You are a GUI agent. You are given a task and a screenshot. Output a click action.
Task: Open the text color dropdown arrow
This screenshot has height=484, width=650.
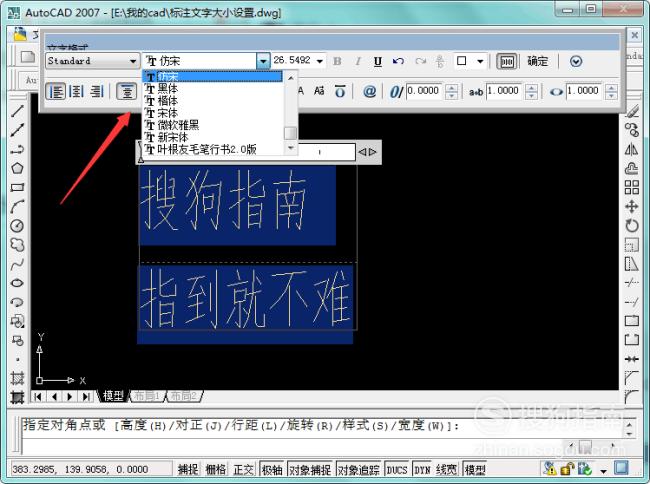(480, 61)
